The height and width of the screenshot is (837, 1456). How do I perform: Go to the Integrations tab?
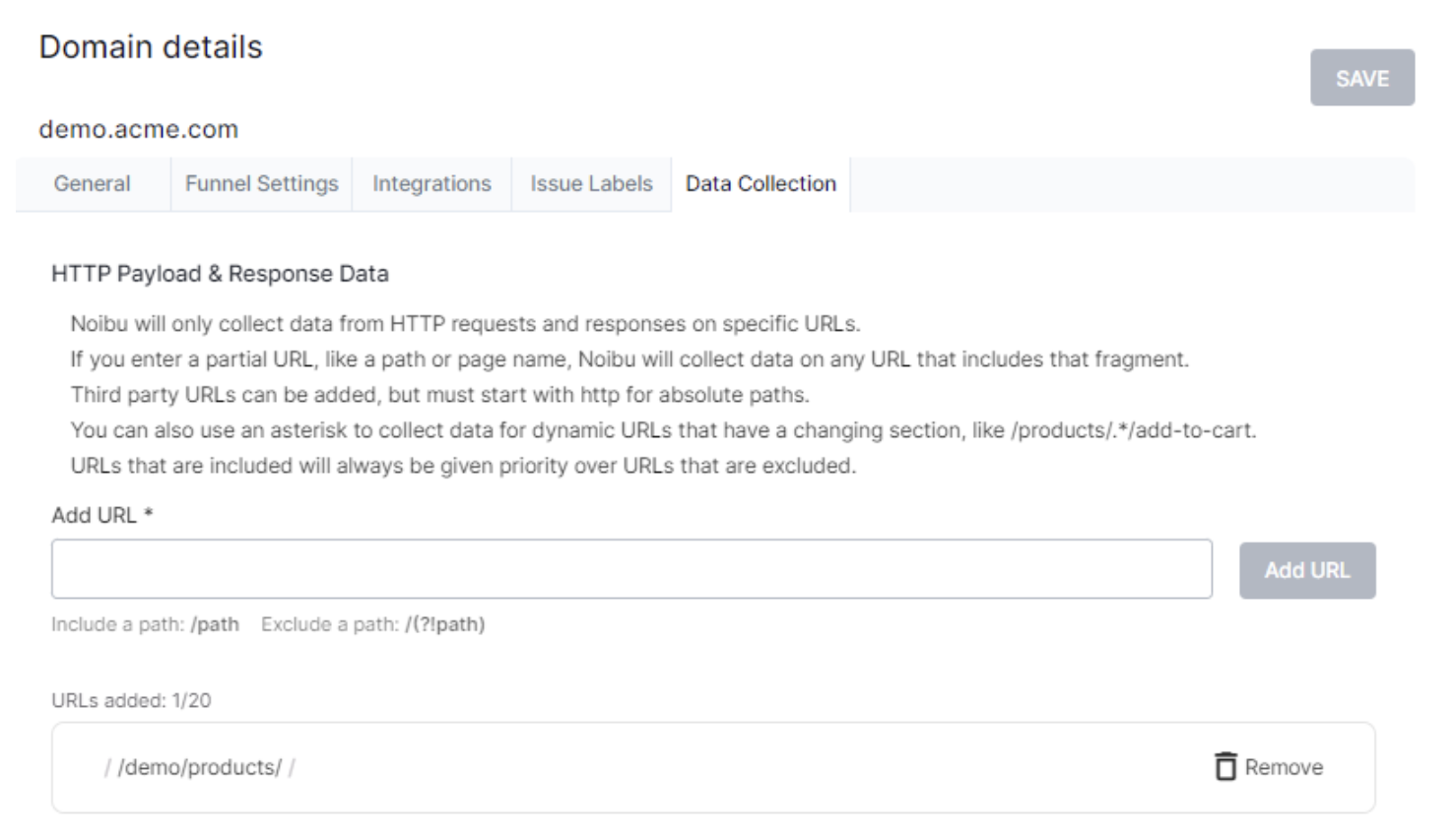pyautogui.click(x=431, y=184)
